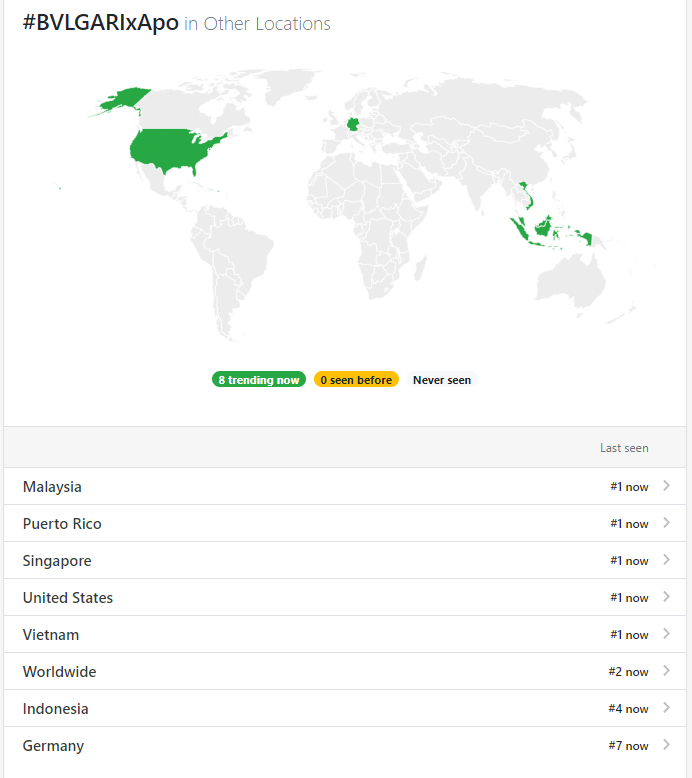The image size is (692, 778).
Task: Open Puerto Rico row chevron arrow
Action: 666,523
